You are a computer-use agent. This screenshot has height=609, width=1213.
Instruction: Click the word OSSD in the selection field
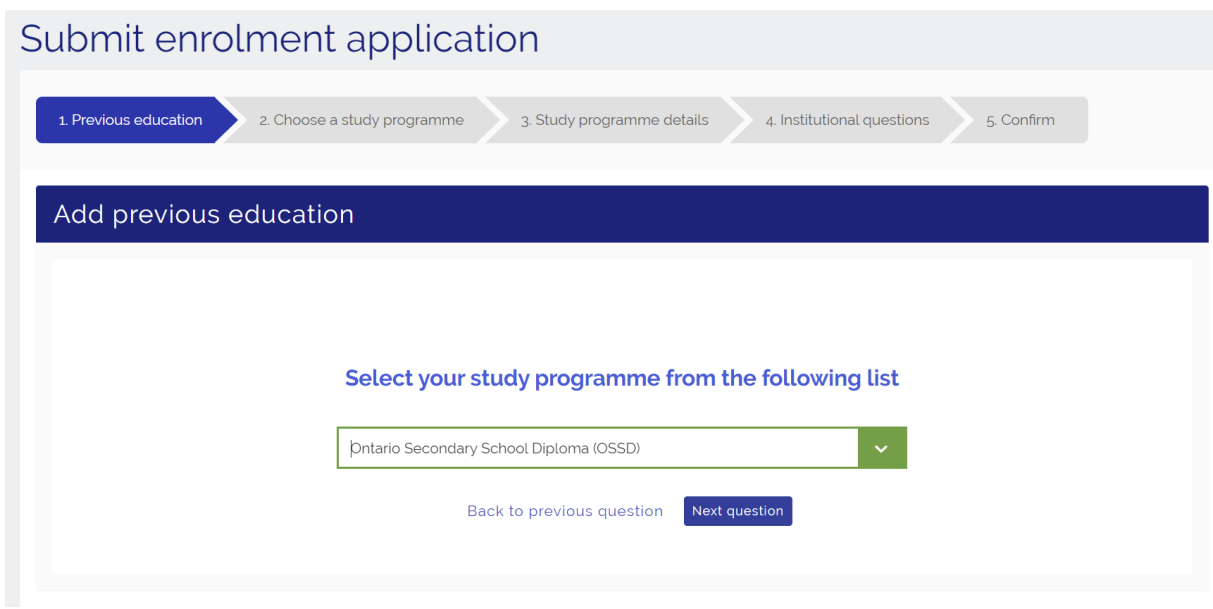pyautogui.click(x=616, y=449)
